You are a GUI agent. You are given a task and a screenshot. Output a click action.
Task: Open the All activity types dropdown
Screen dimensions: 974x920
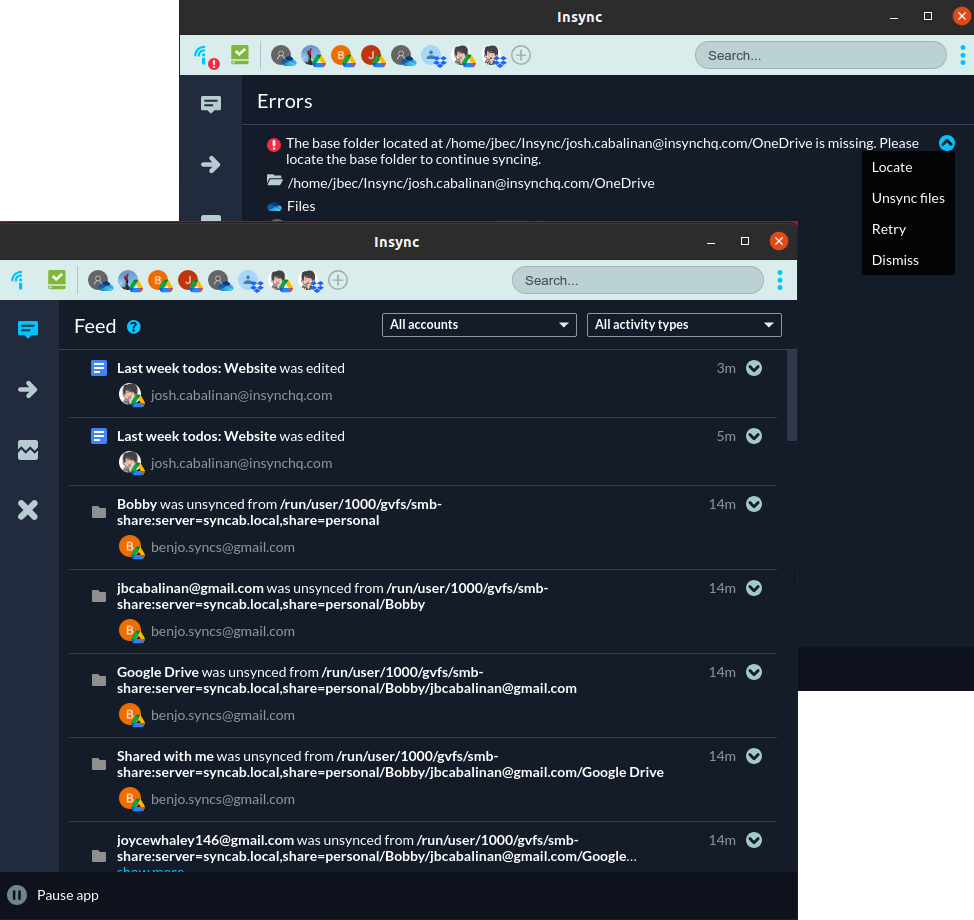(684, 325)
